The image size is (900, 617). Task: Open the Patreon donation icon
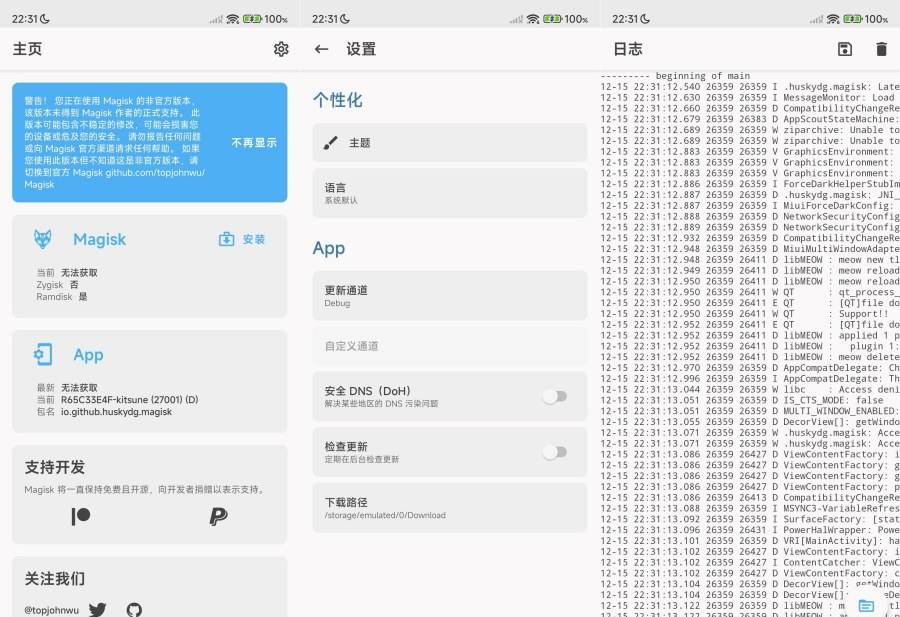point(81,516)
